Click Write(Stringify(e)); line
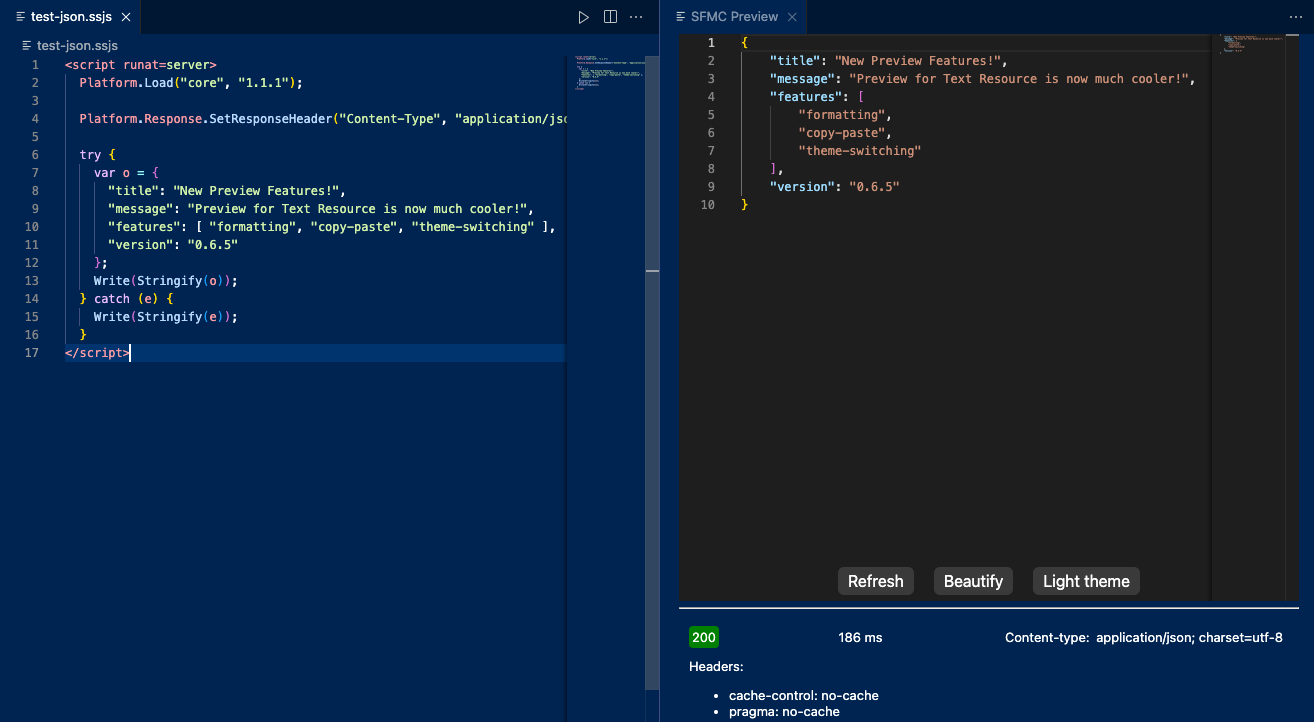The image size is (1314, 722). pos(166,317)
